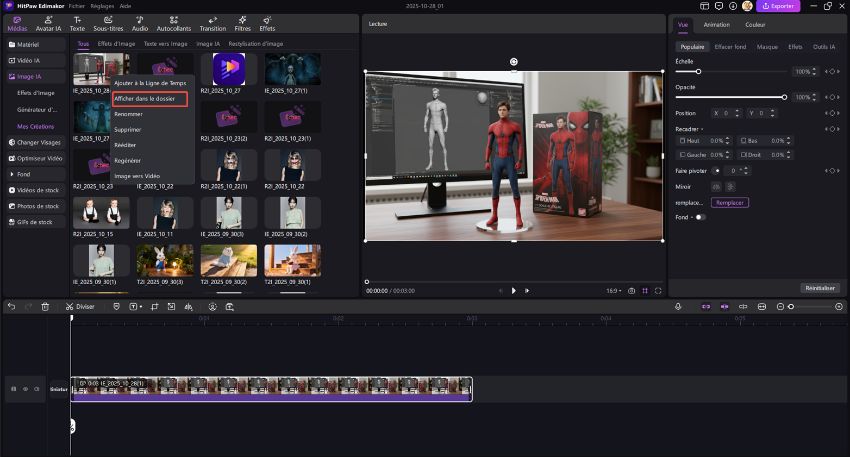Switch to the Animation tab
The image size is (850, 457).
(716, 24)
